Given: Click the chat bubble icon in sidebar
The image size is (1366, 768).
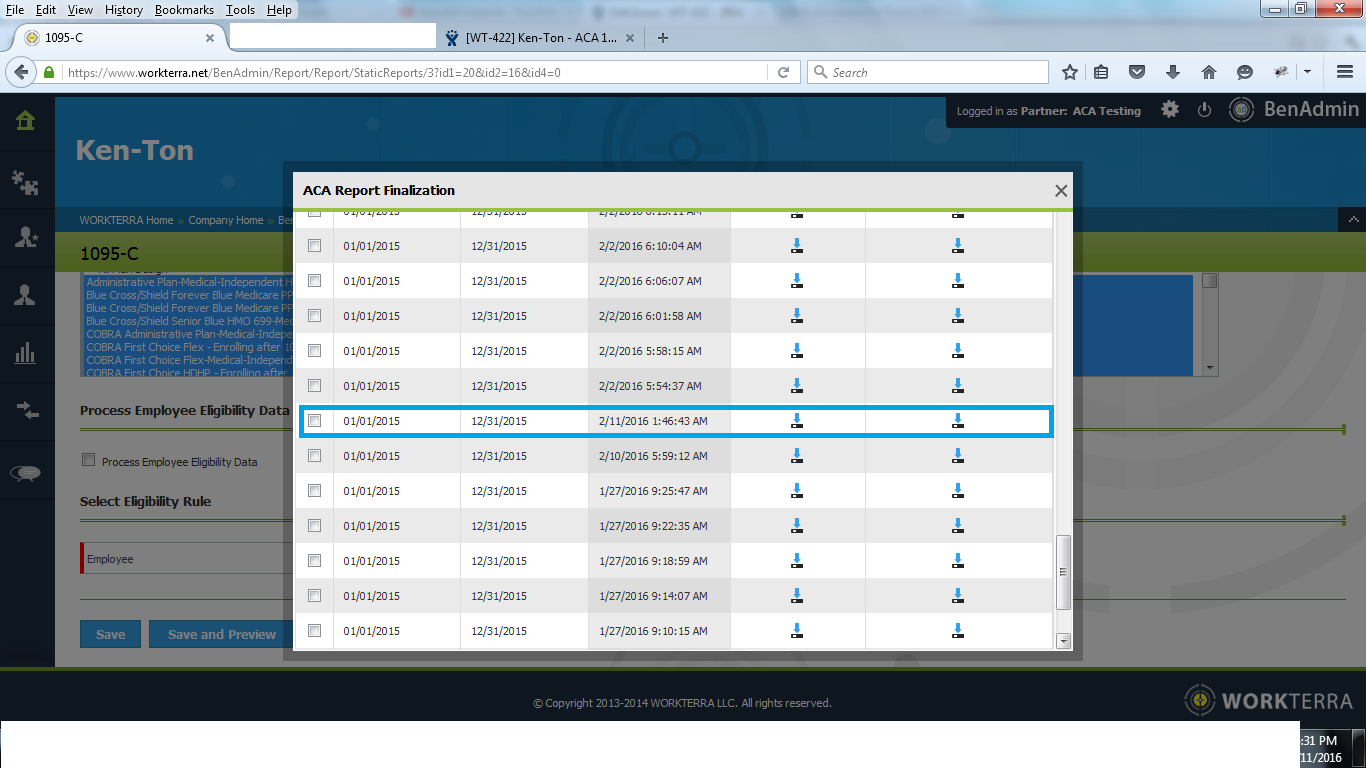Looking at the screenshot, I should 25,474.
